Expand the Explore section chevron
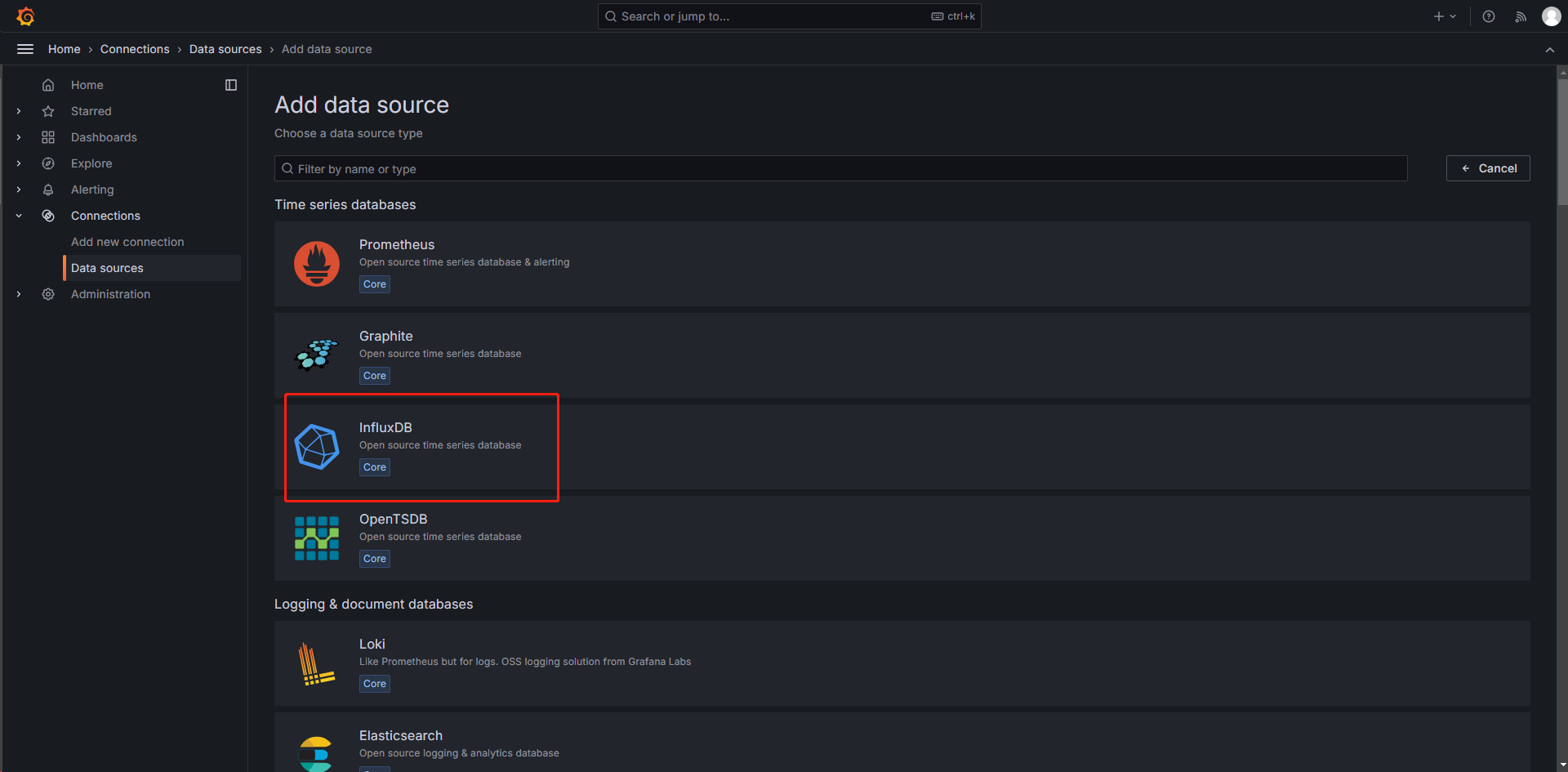 pos(19,163)
